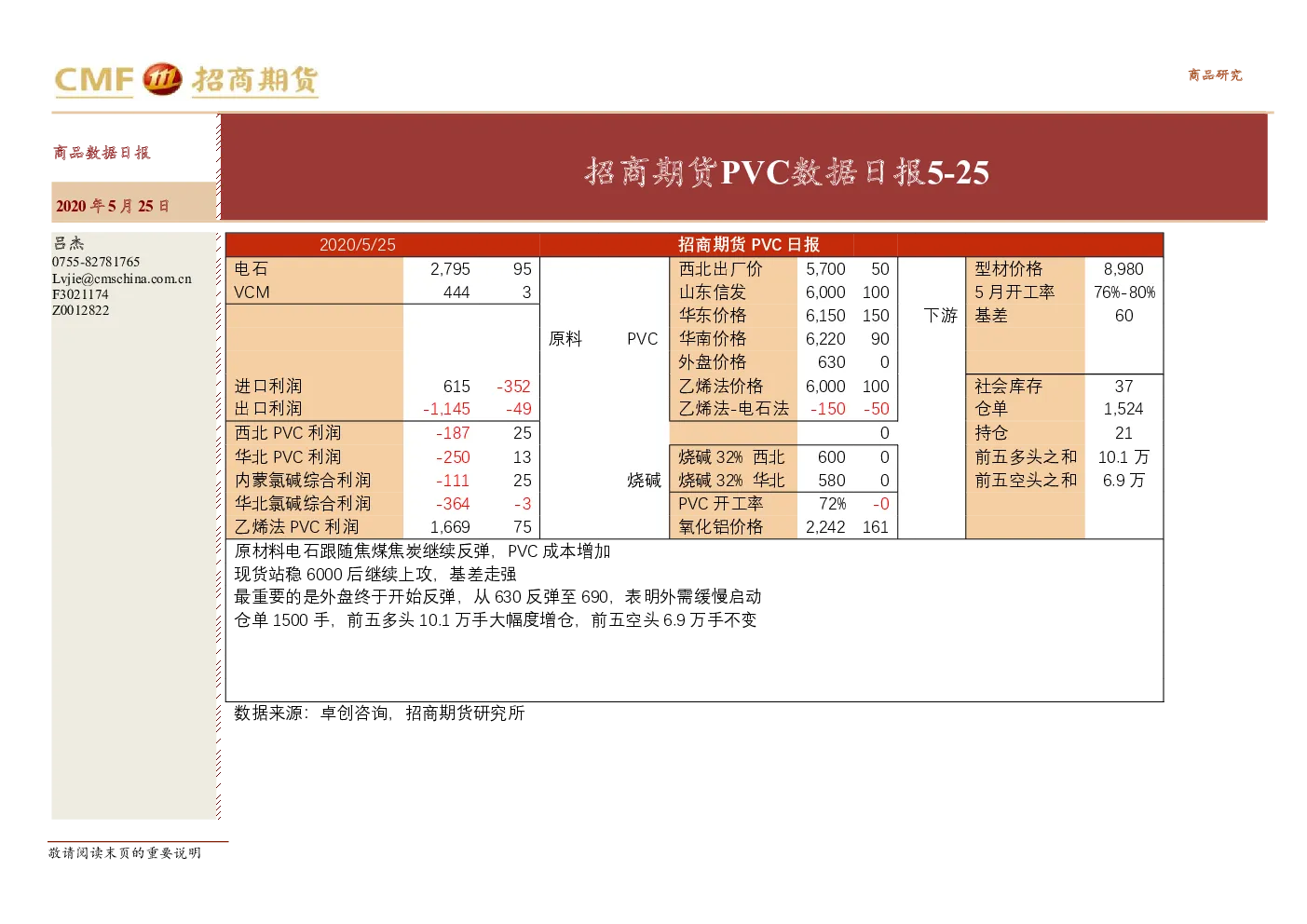This screenshot has width=1307, height=924.
Task: Select the 仓单 value 1,524
Action: 1123,409
